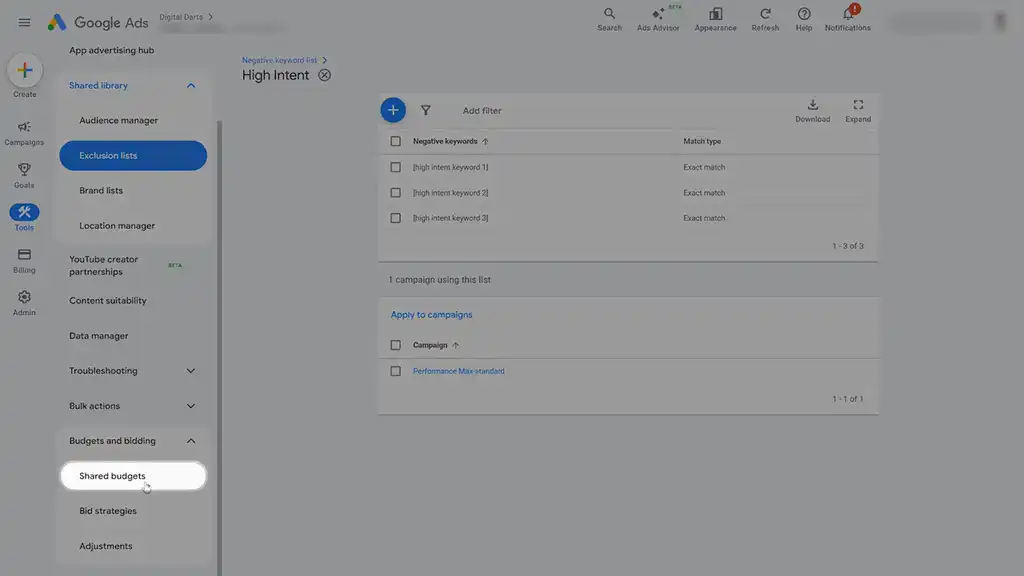Check Performance Max-standard campaign row
This screenshot has height=576, width=1024.
pyautogui.click(x=396, y=371)
